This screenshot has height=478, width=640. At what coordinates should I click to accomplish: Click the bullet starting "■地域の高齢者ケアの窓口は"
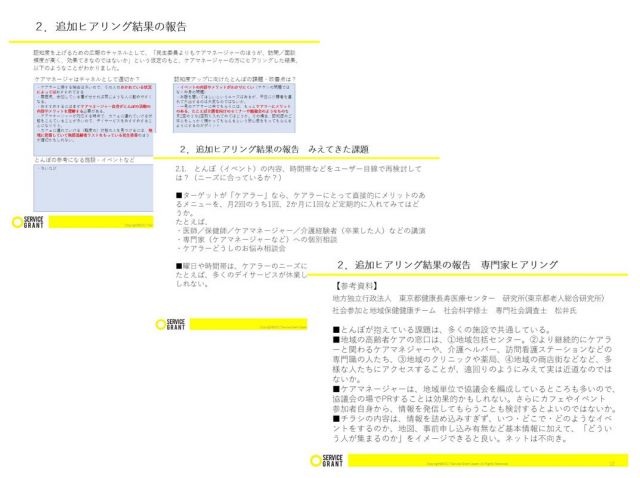[472, 359]
